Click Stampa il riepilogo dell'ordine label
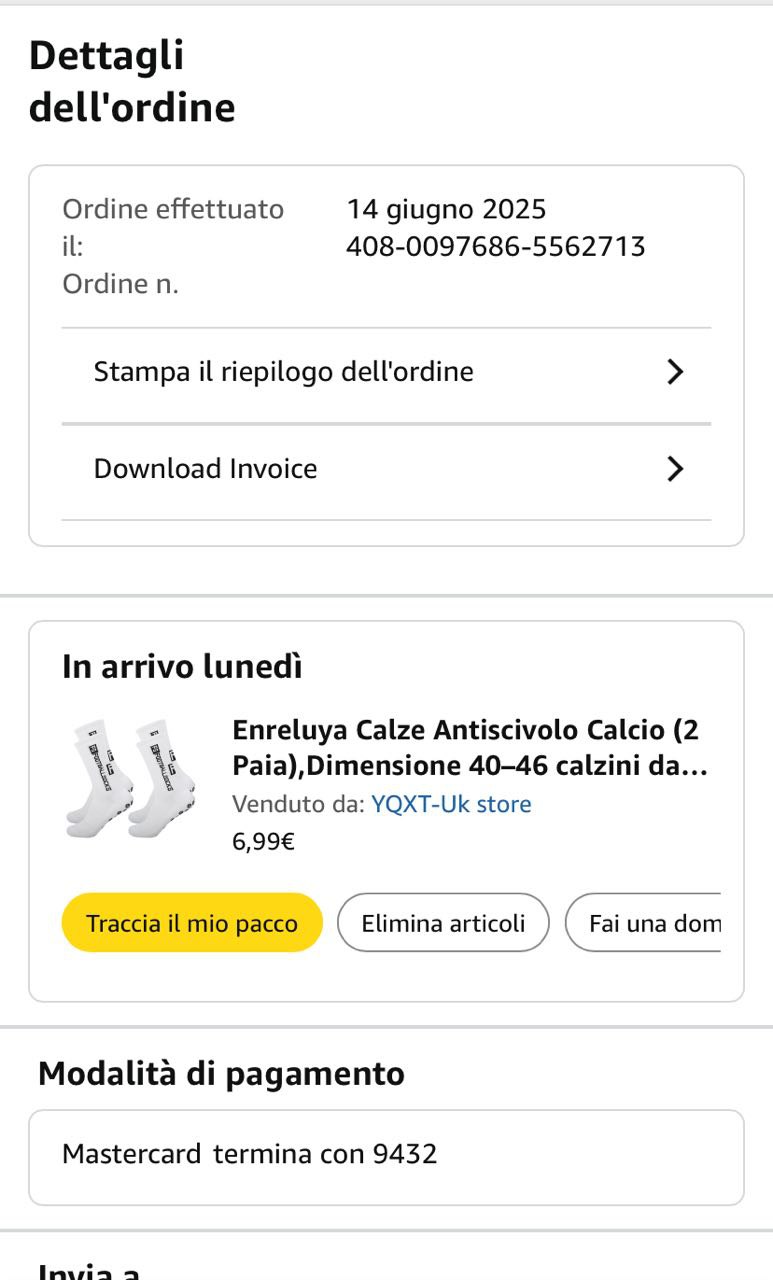 click(283, 372)
